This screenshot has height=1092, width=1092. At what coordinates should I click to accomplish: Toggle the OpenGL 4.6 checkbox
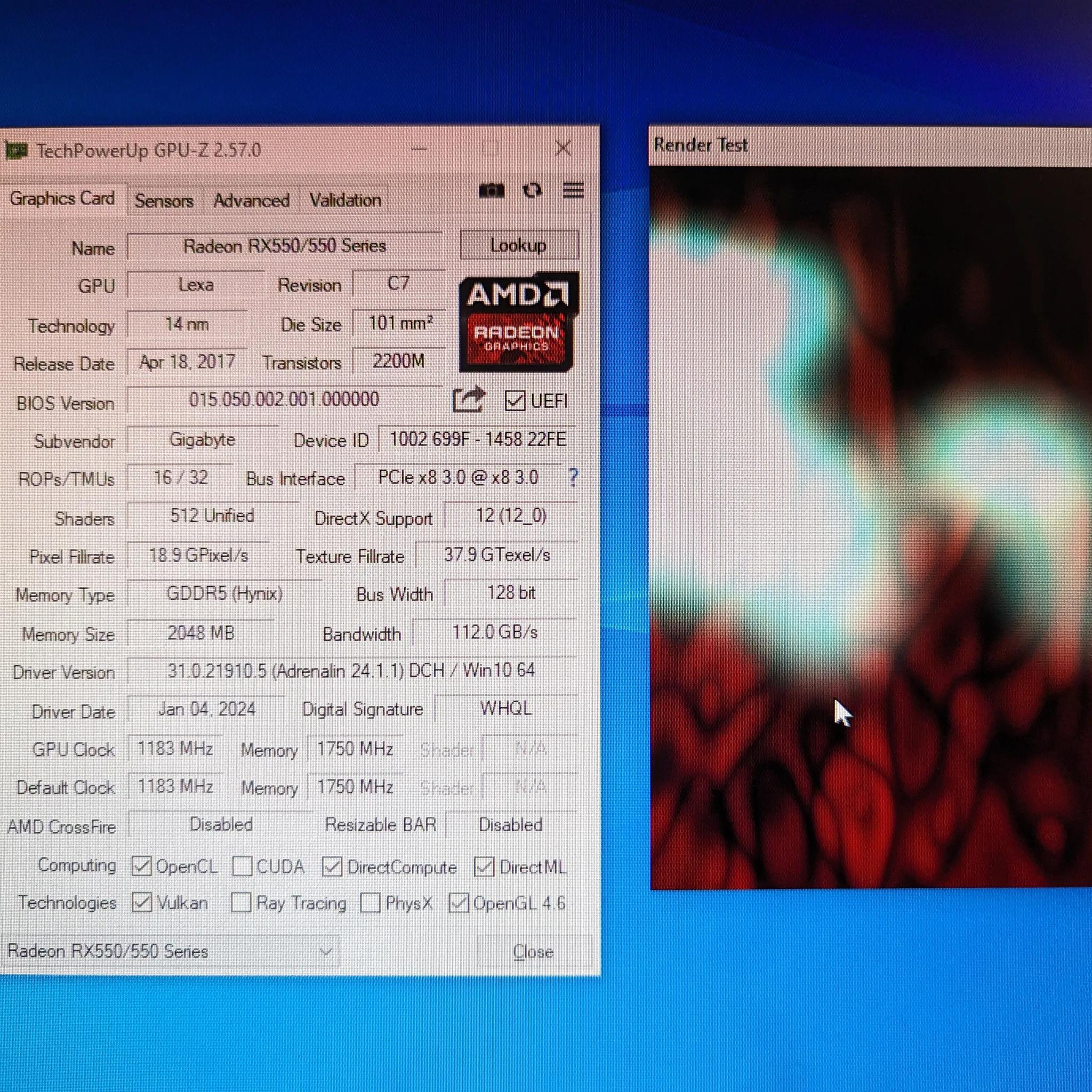(459, 903)
